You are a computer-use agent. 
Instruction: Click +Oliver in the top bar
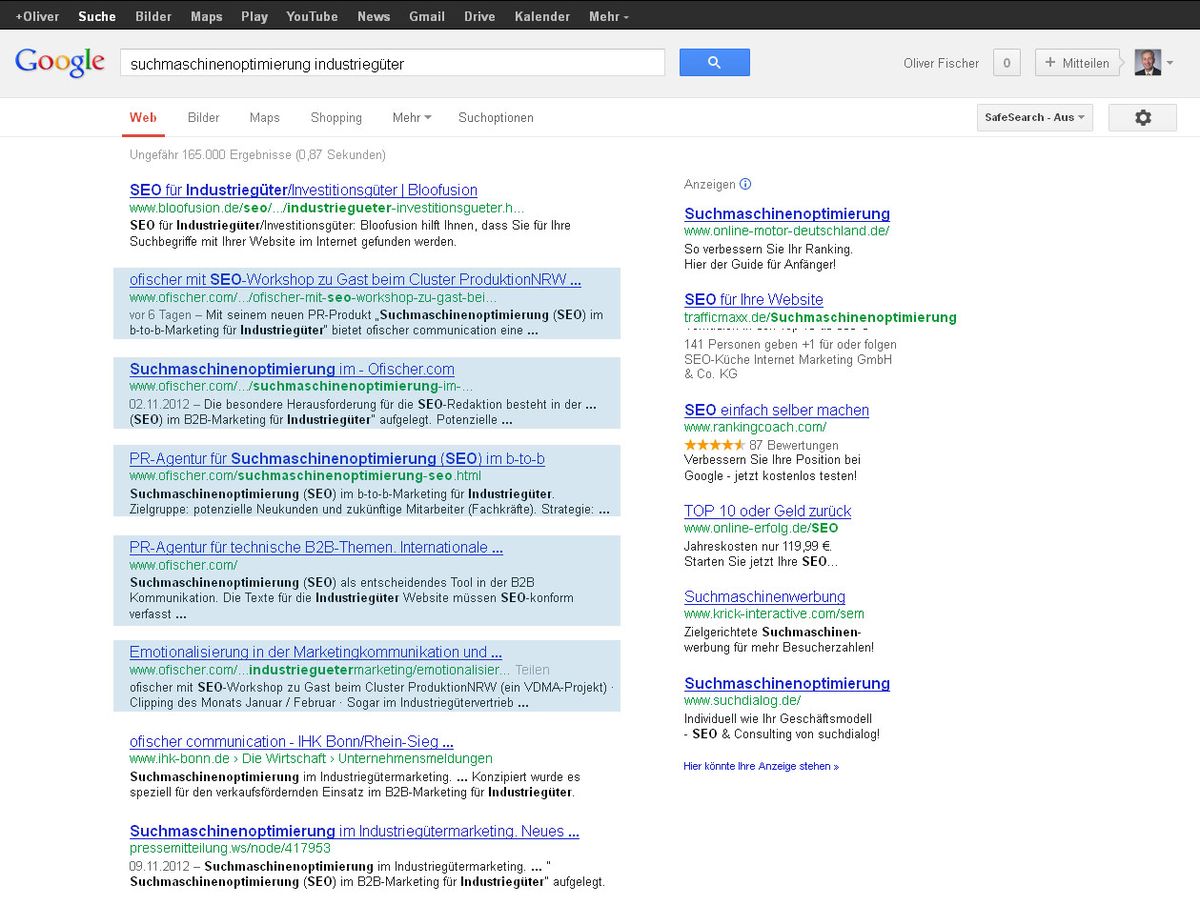[x=37, y=16]
